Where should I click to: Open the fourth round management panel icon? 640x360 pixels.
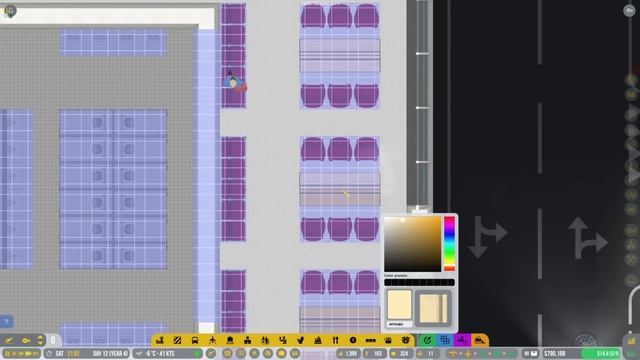(268, 353)
